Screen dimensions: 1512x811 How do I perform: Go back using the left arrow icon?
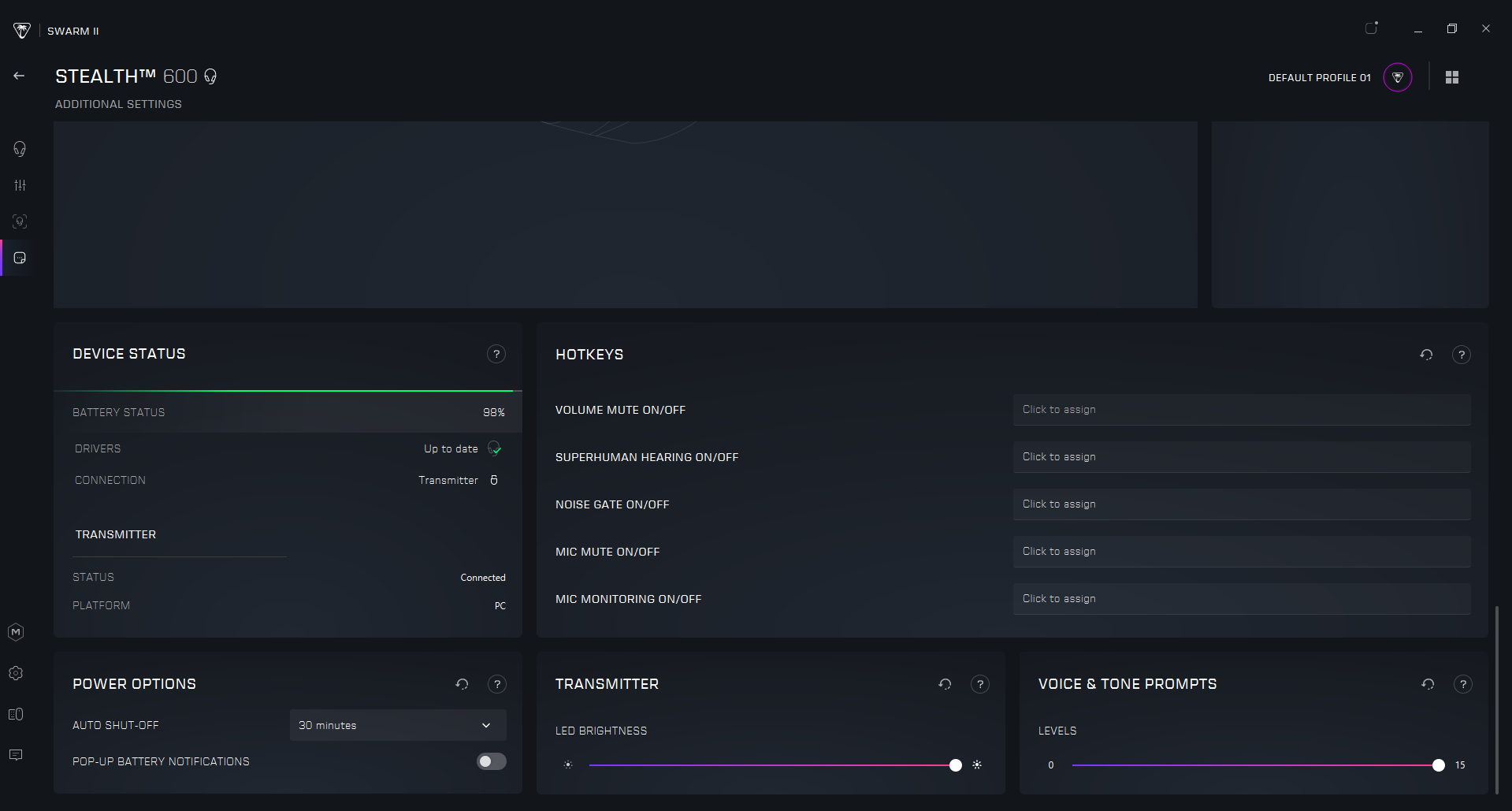(x=19, y=76)
